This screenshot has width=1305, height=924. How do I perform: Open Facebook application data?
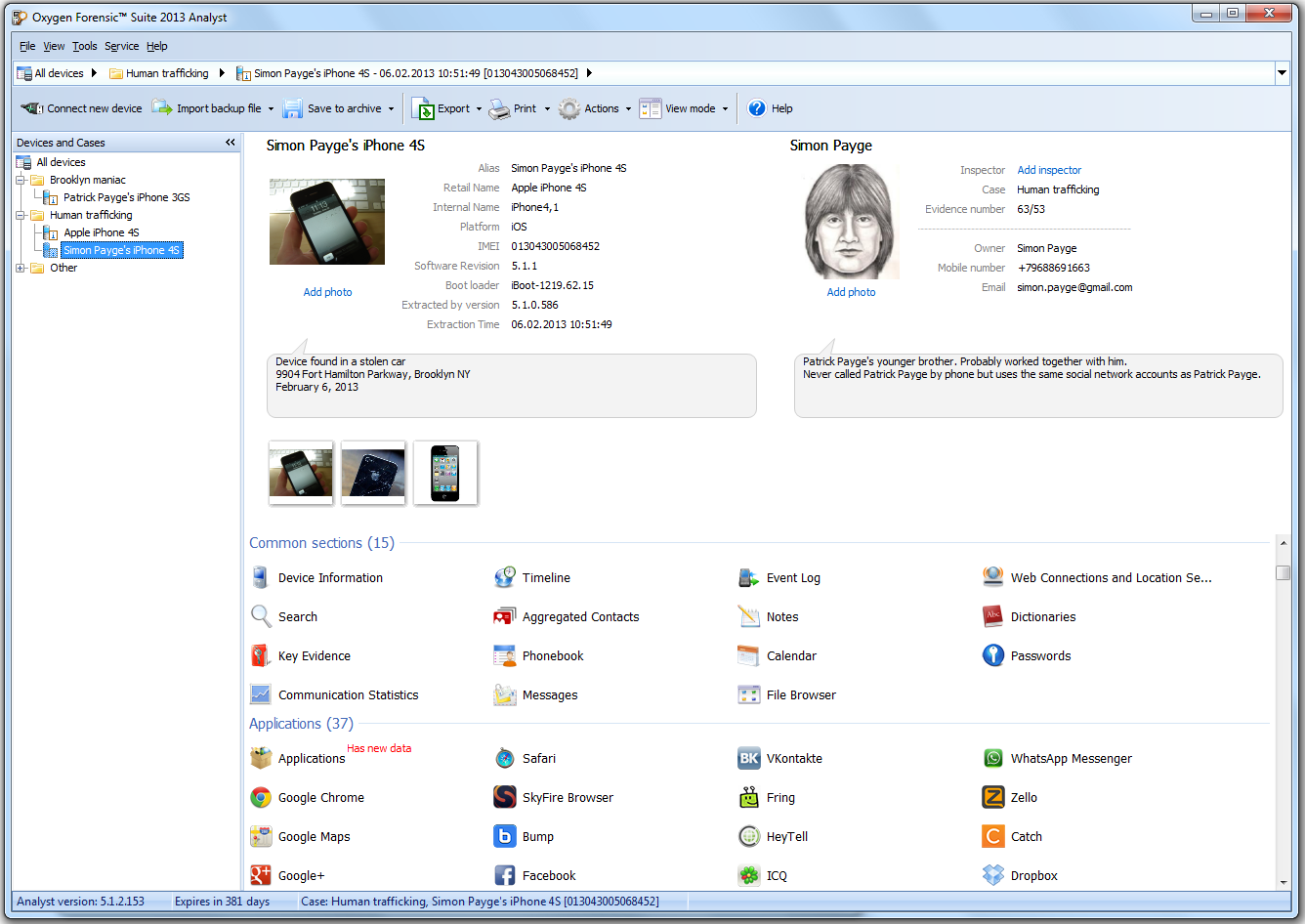tap(535, 876)
